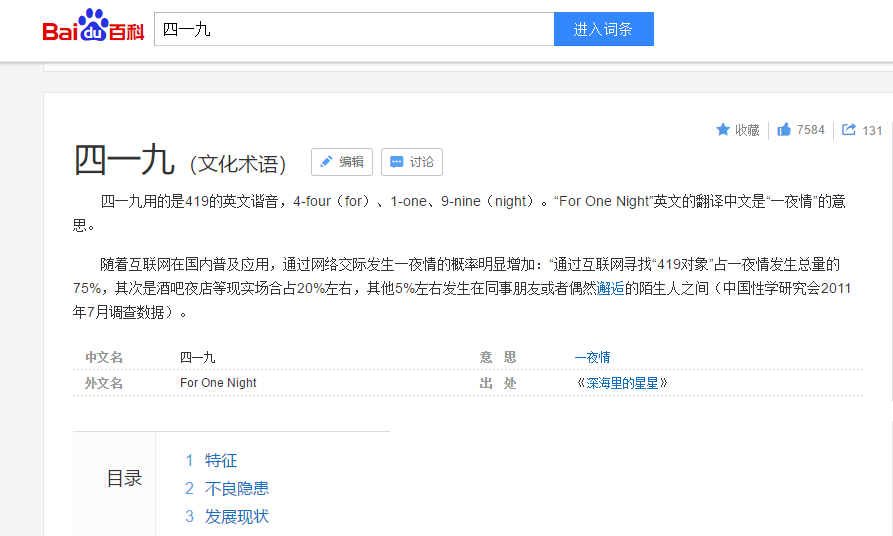Click the 外文名 label in info table
This screenshot has height=536, width=893.
click(104, 383)
